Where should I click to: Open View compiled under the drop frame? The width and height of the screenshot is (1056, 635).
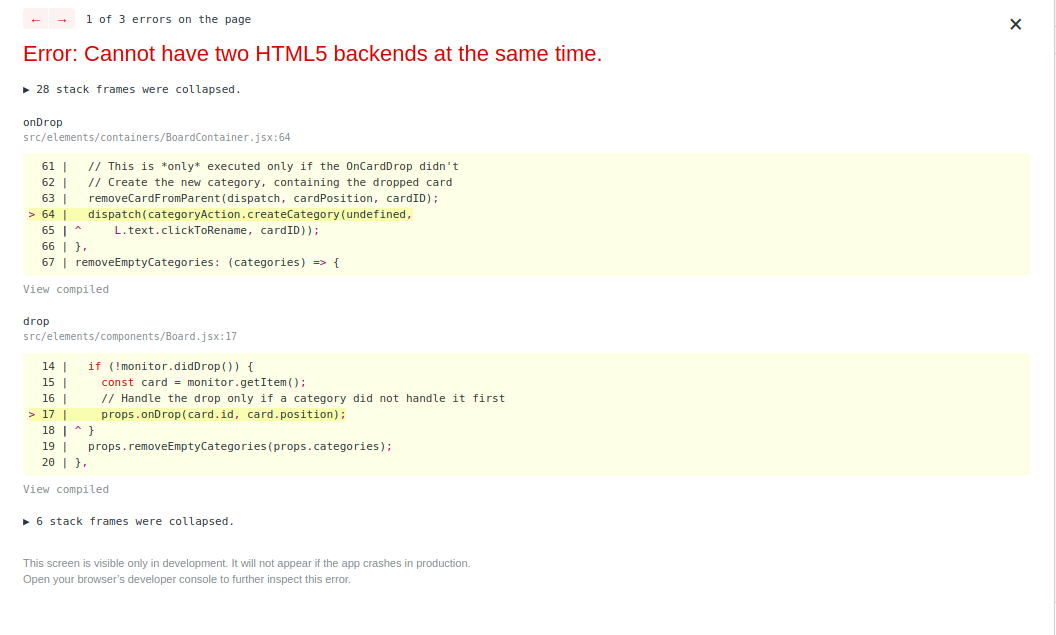[x=65, y=489]
